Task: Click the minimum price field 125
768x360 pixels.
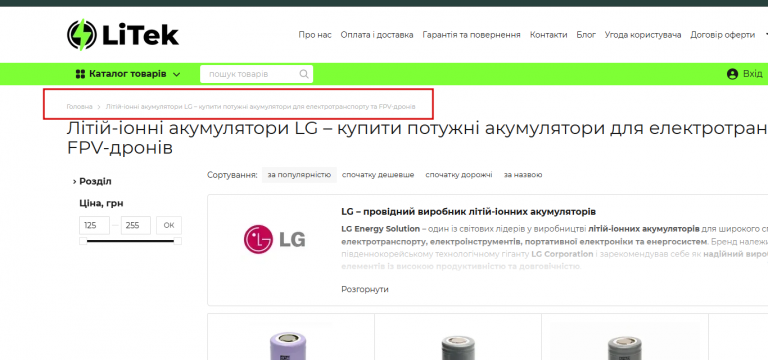Action: [94, 225]
